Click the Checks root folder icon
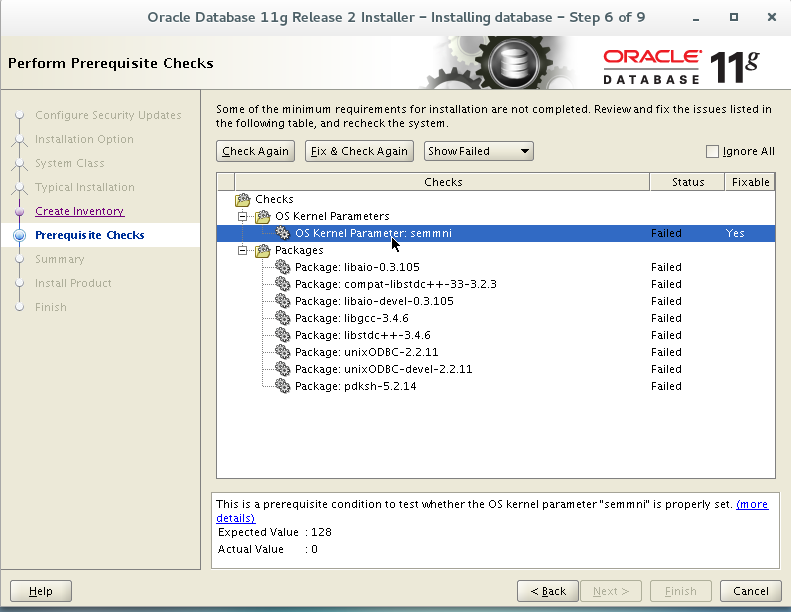The width and height of the screenshot is (791, 612). coord(243,200)
